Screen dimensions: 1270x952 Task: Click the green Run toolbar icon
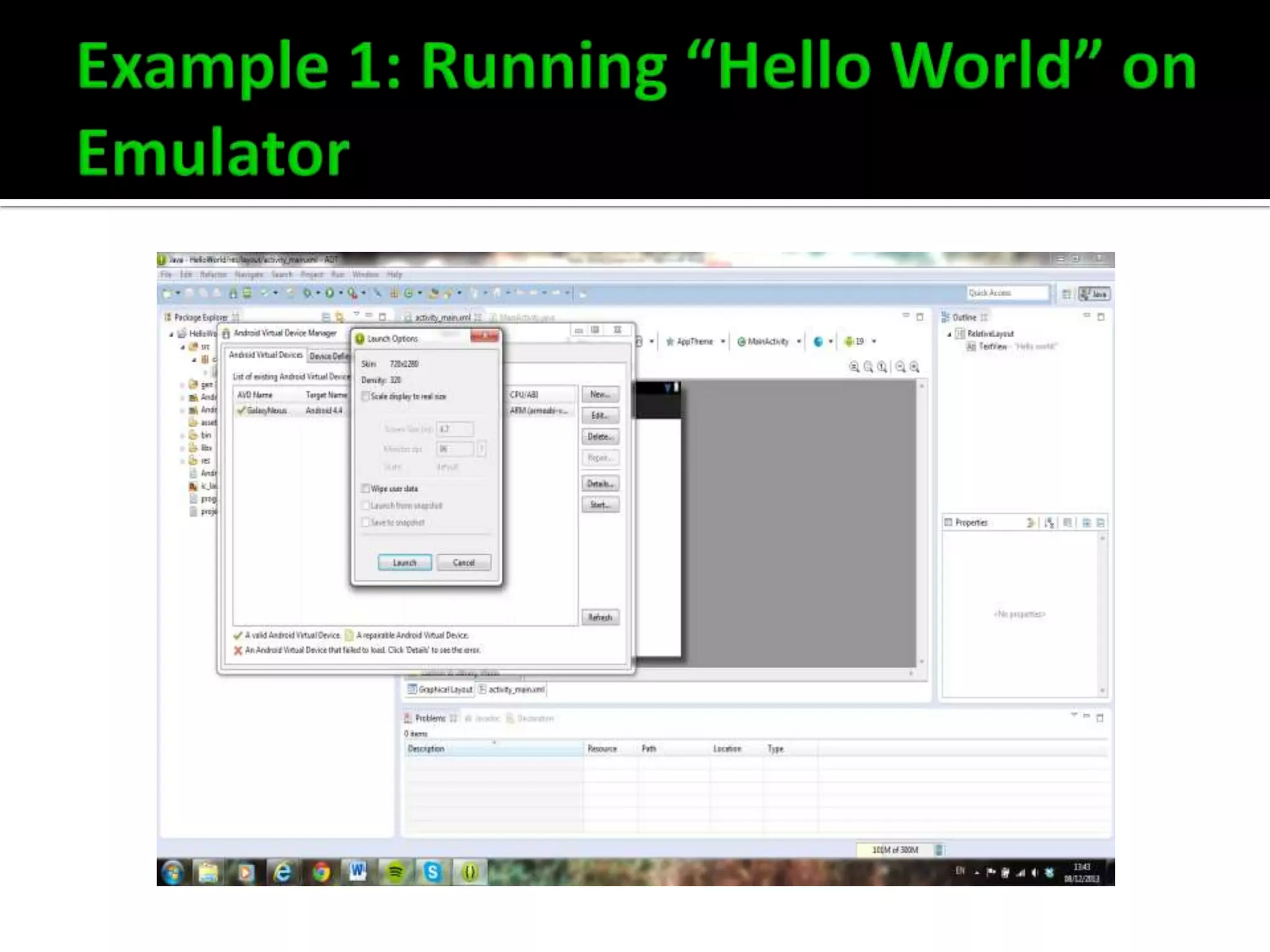click(330, 293)
